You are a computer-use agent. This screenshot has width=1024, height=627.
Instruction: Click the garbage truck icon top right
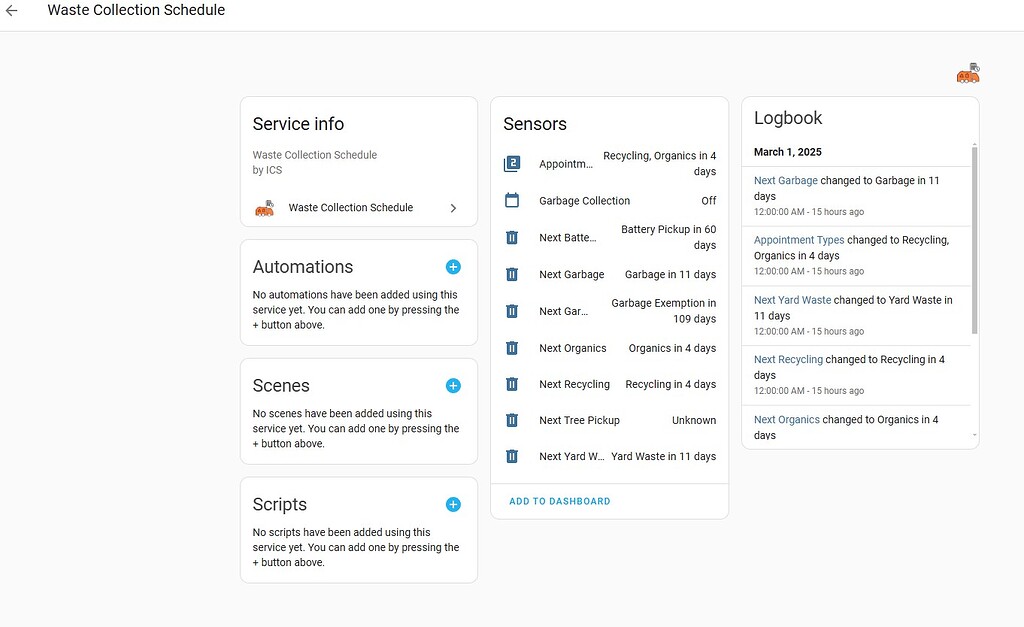click(x=967, y=72)
